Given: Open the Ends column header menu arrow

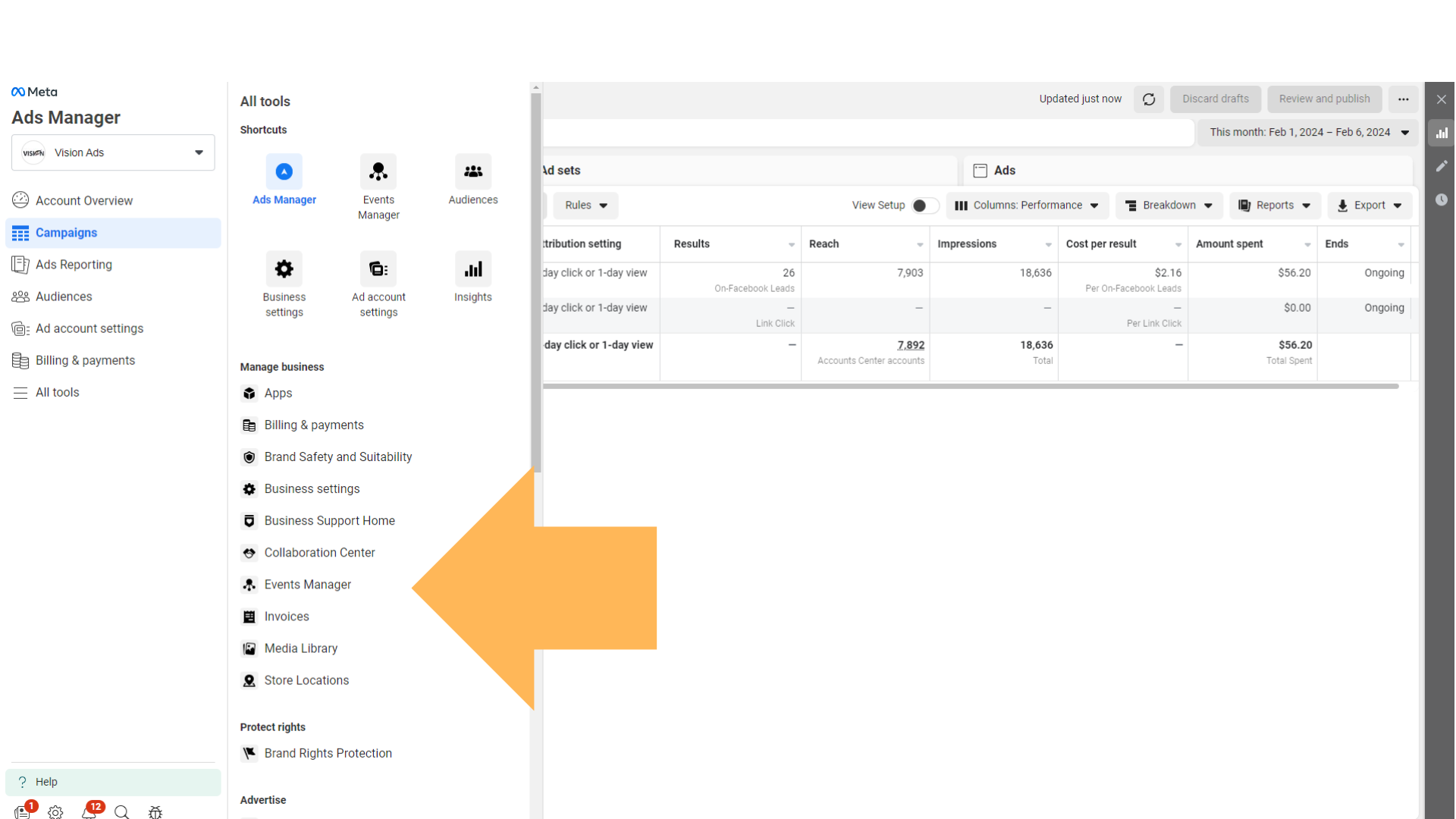Looking at the screenshot, I should pyautogui.click(x=1401, y=245).
